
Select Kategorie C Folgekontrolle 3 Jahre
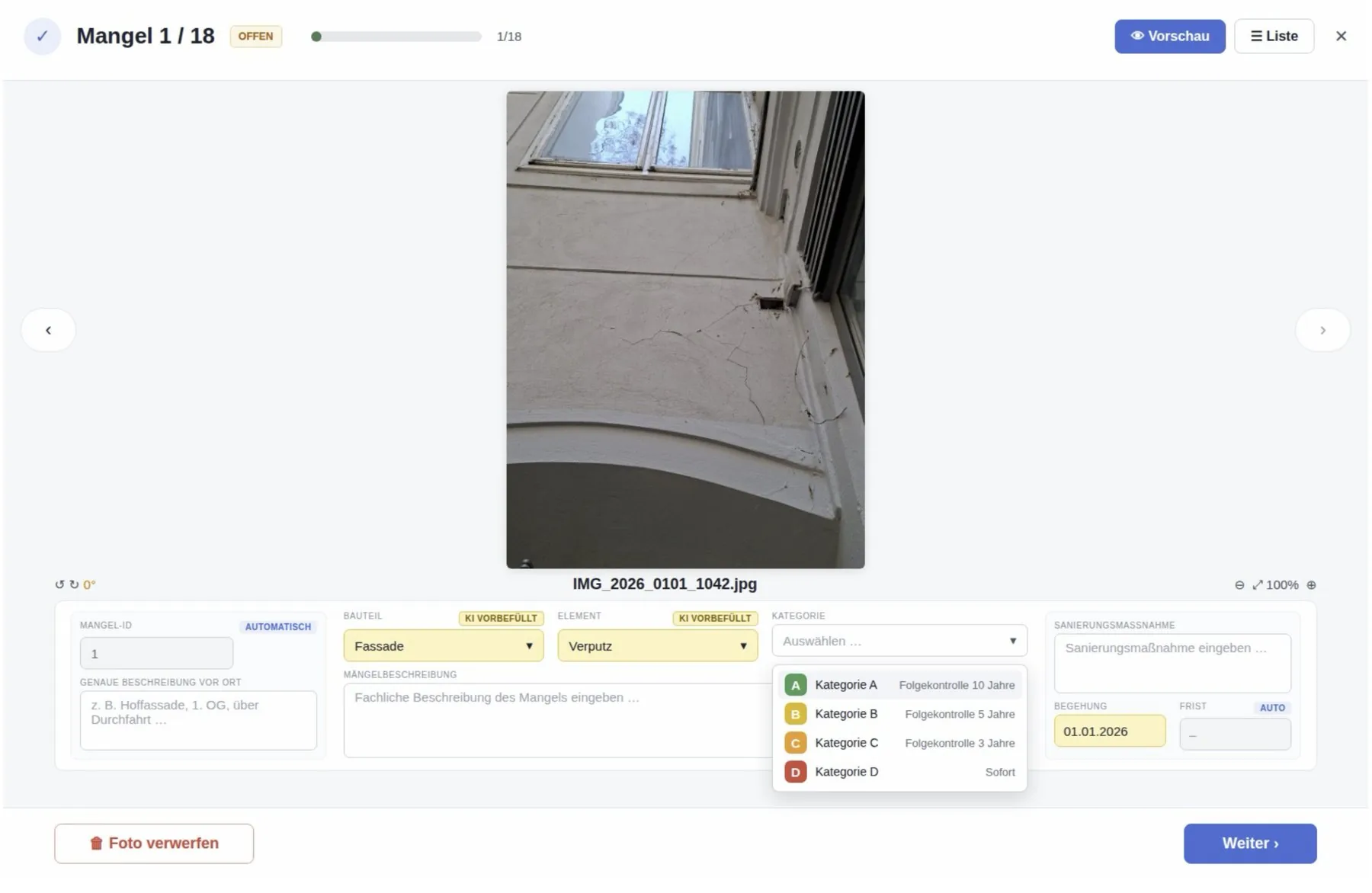(x=899, y=743)
